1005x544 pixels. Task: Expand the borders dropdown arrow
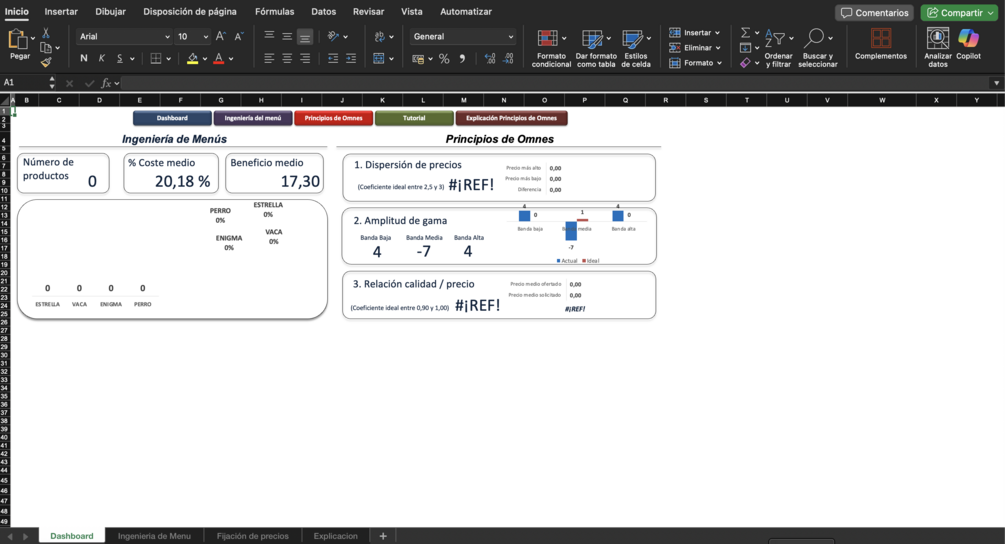pos(169,59)
